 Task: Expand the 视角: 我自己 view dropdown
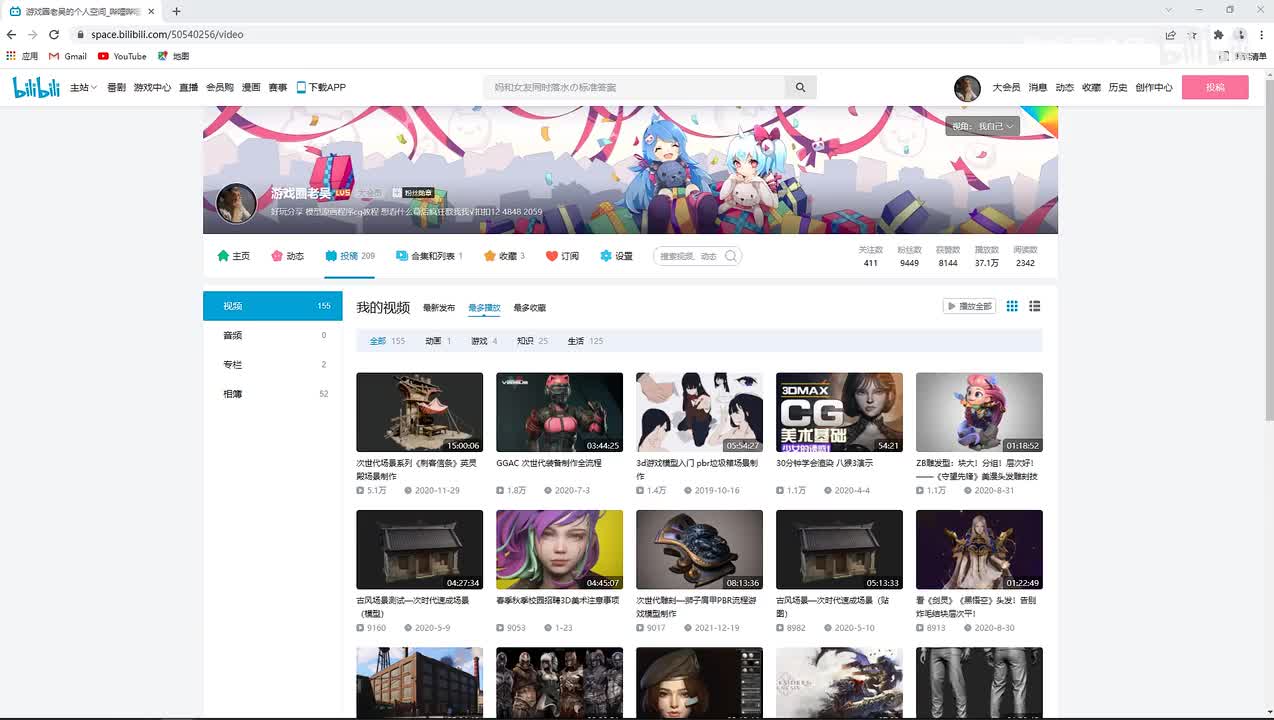click(x=983, y=126)
